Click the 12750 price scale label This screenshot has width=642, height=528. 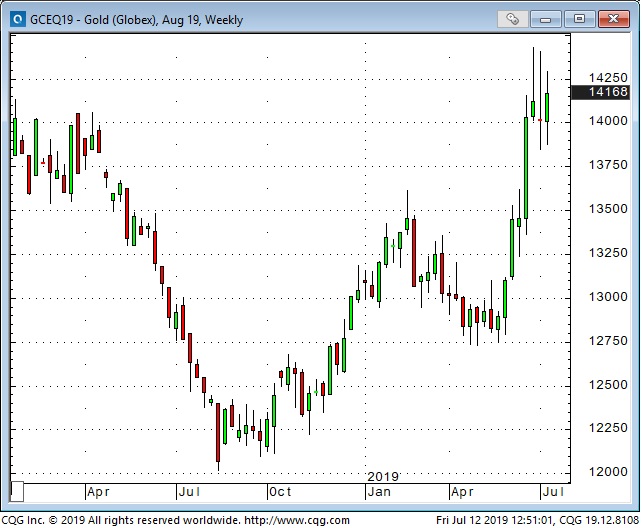(608, 341)
